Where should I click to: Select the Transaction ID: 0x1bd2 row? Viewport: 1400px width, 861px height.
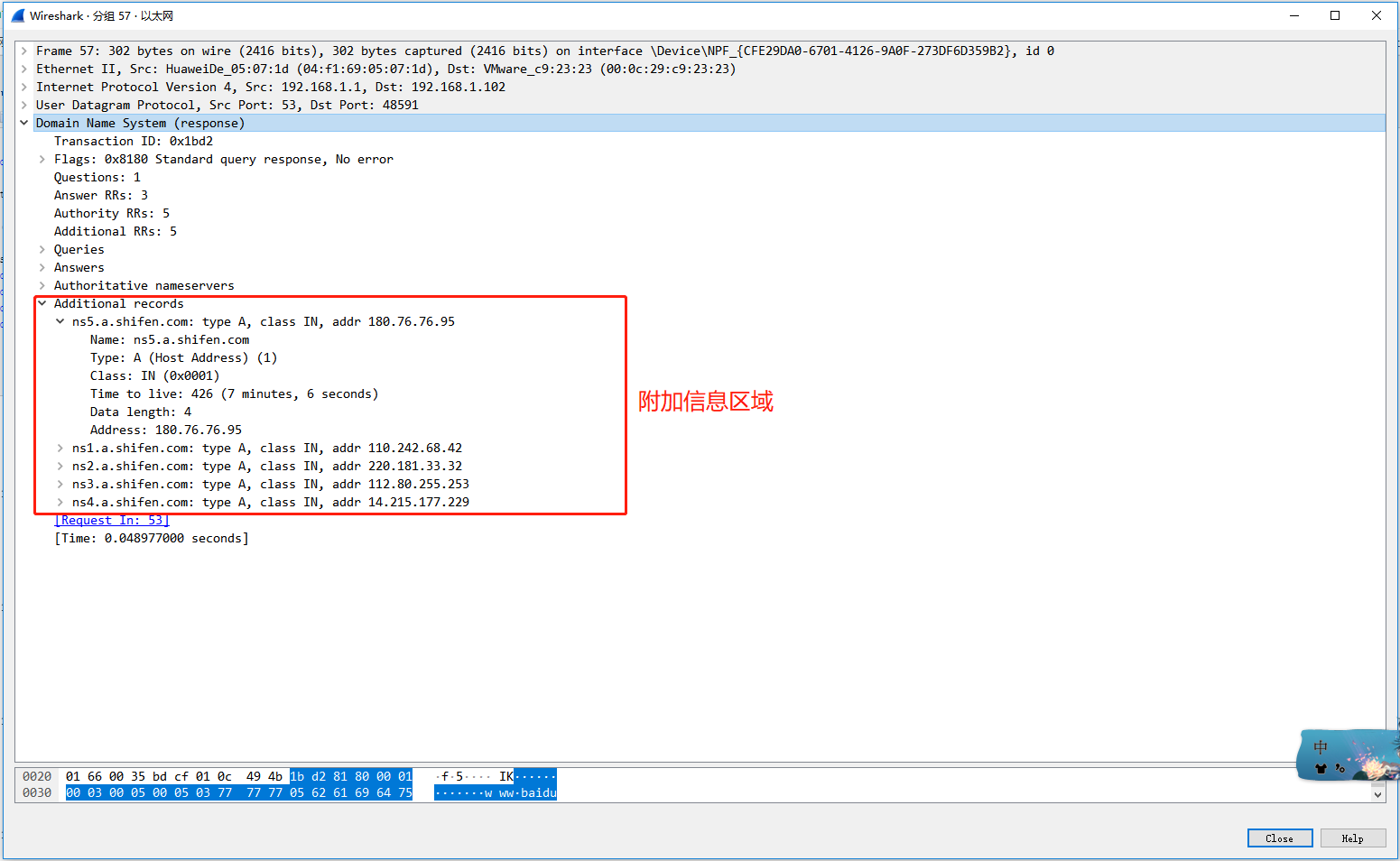point(134,142)
